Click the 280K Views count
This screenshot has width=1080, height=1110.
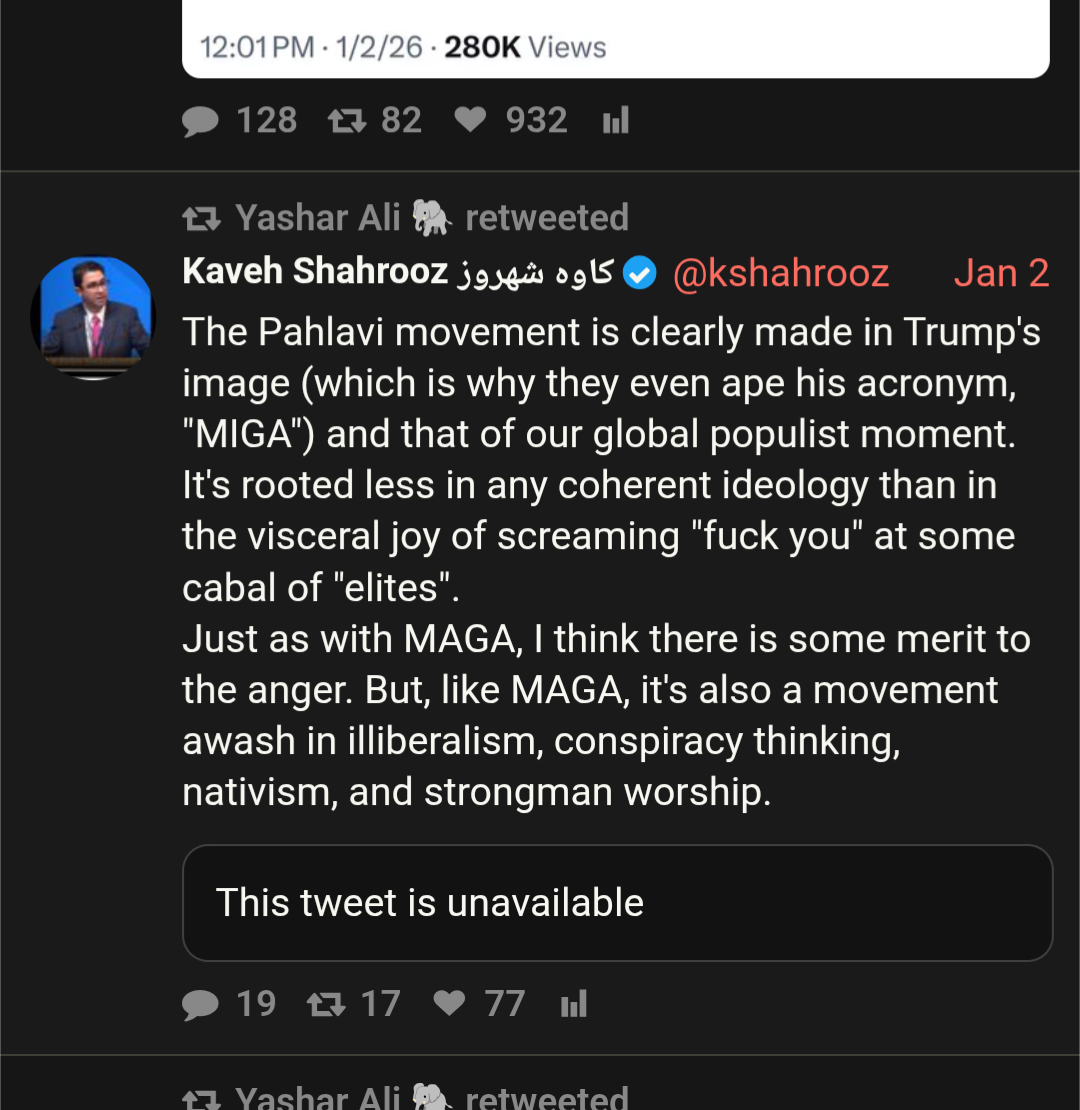pos(525,47)
